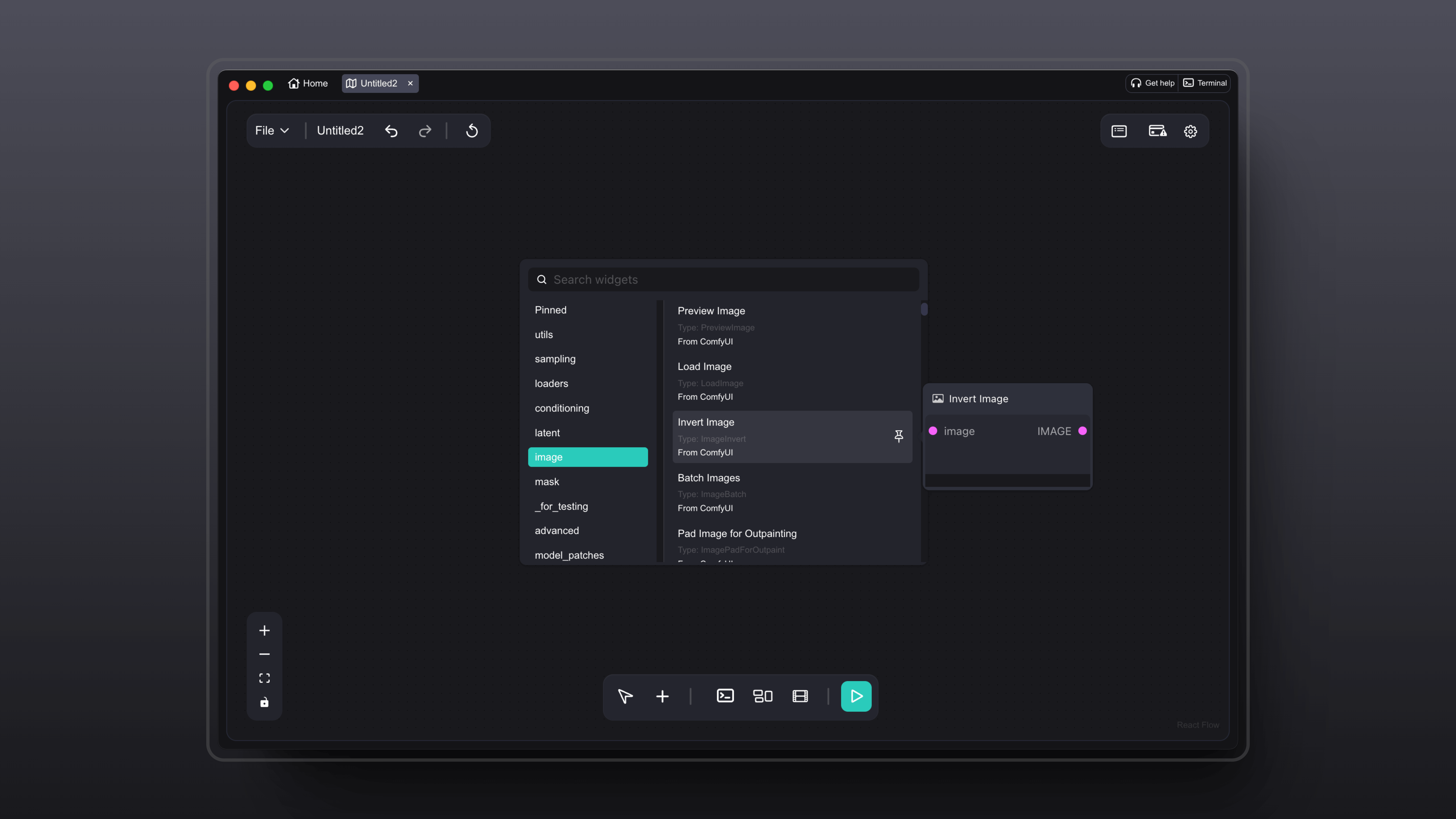The height and width of the screenshot is (819, 1456).
Task: Zoom in using the plus icon on the canvas controls
Action: tap(264, 630)
